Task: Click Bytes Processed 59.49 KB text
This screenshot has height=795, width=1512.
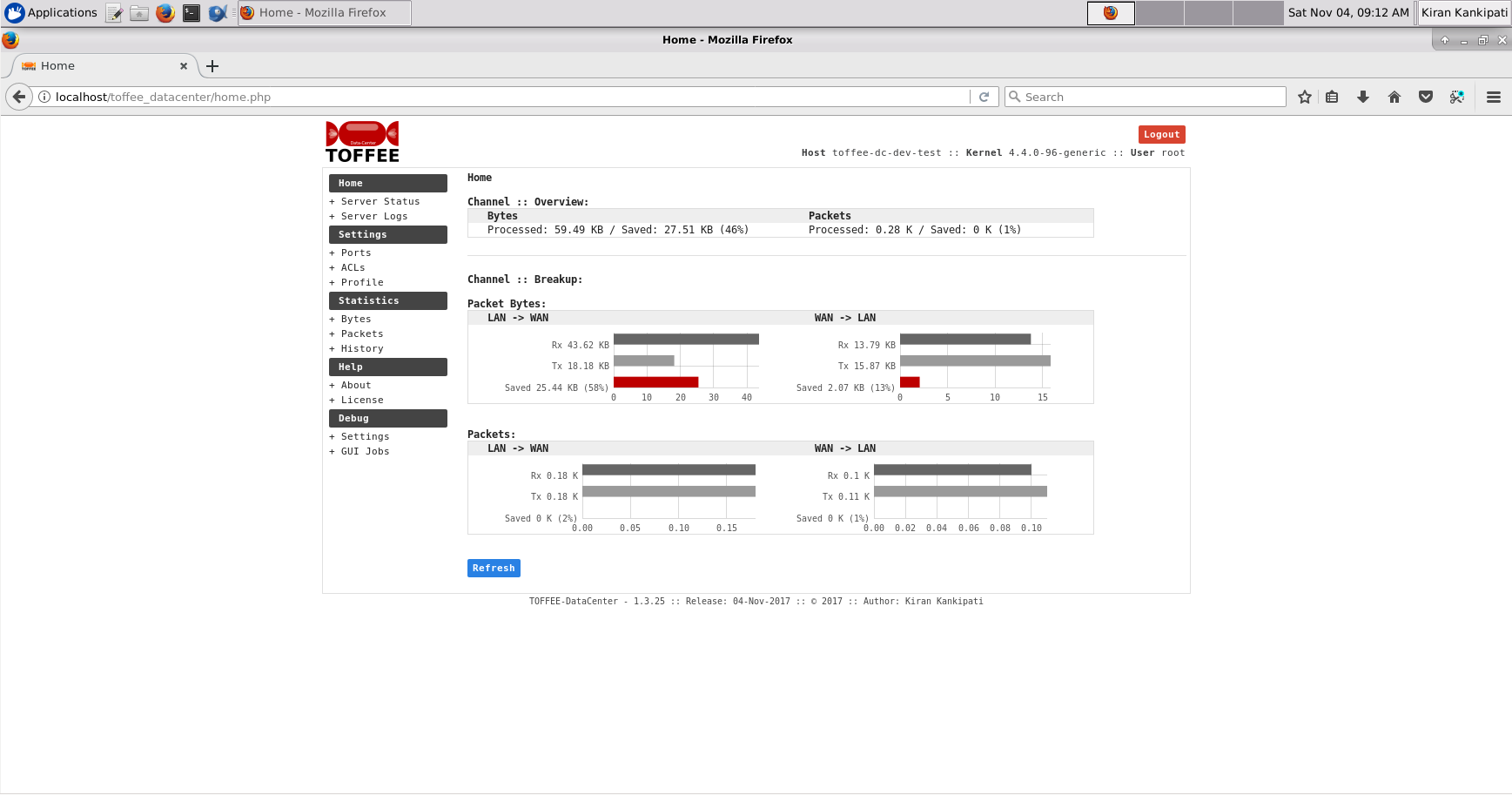Action: click(618, 230)
